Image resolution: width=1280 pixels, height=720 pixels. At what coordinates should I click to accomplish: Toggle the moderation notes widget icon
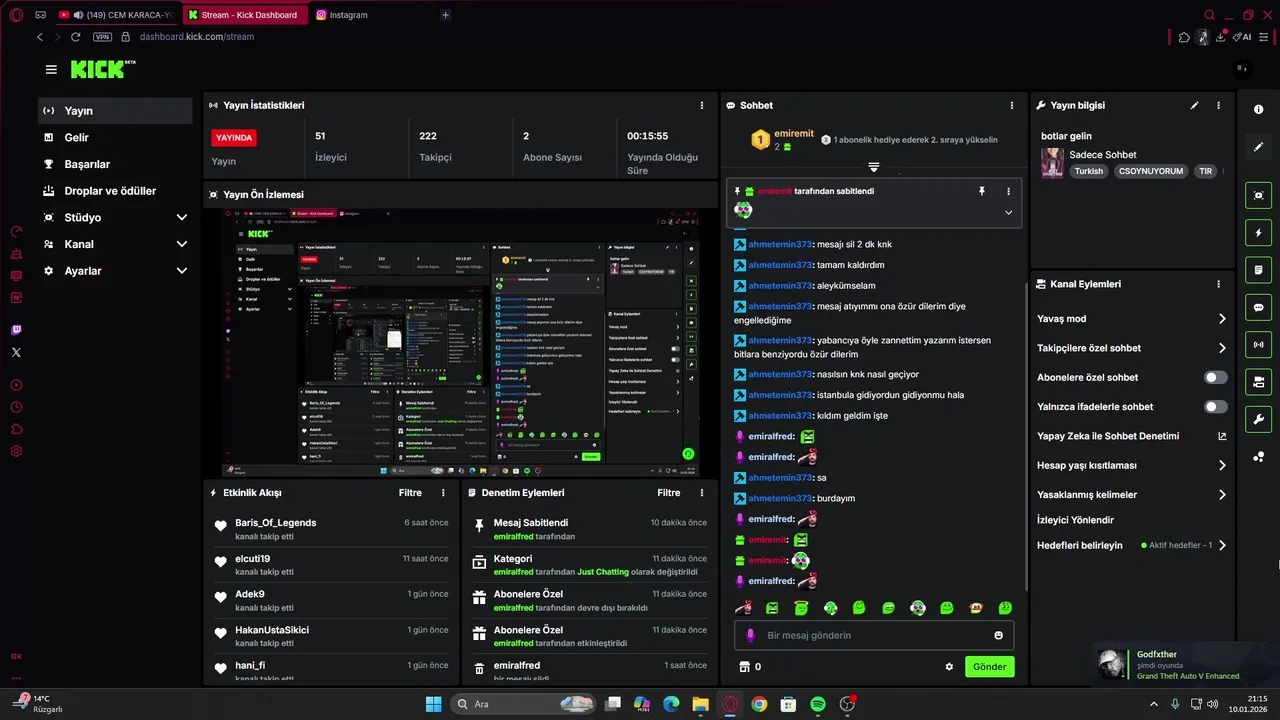[x=1258, y=270]
